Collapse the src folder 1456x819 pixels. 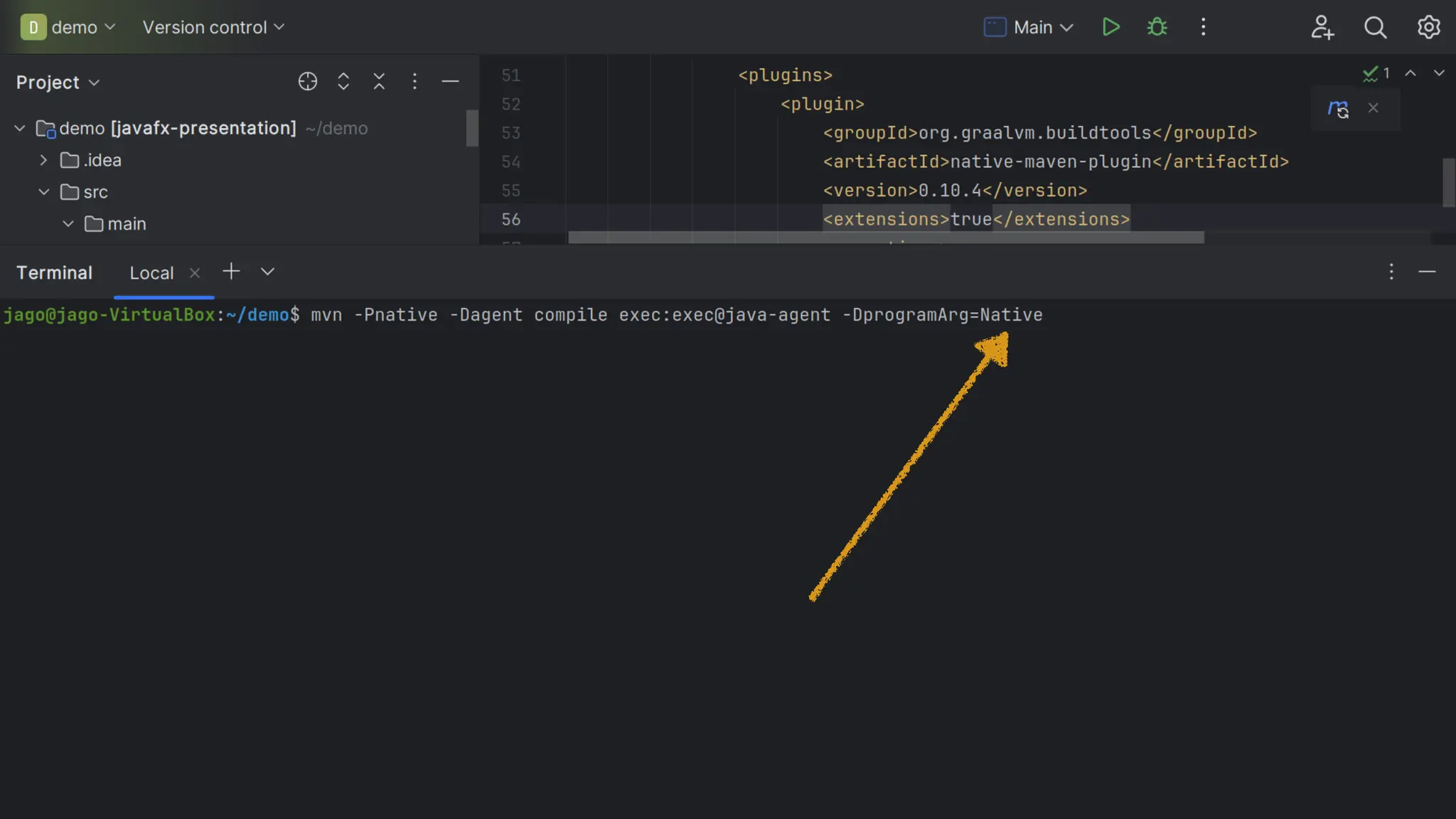[43, 192]
